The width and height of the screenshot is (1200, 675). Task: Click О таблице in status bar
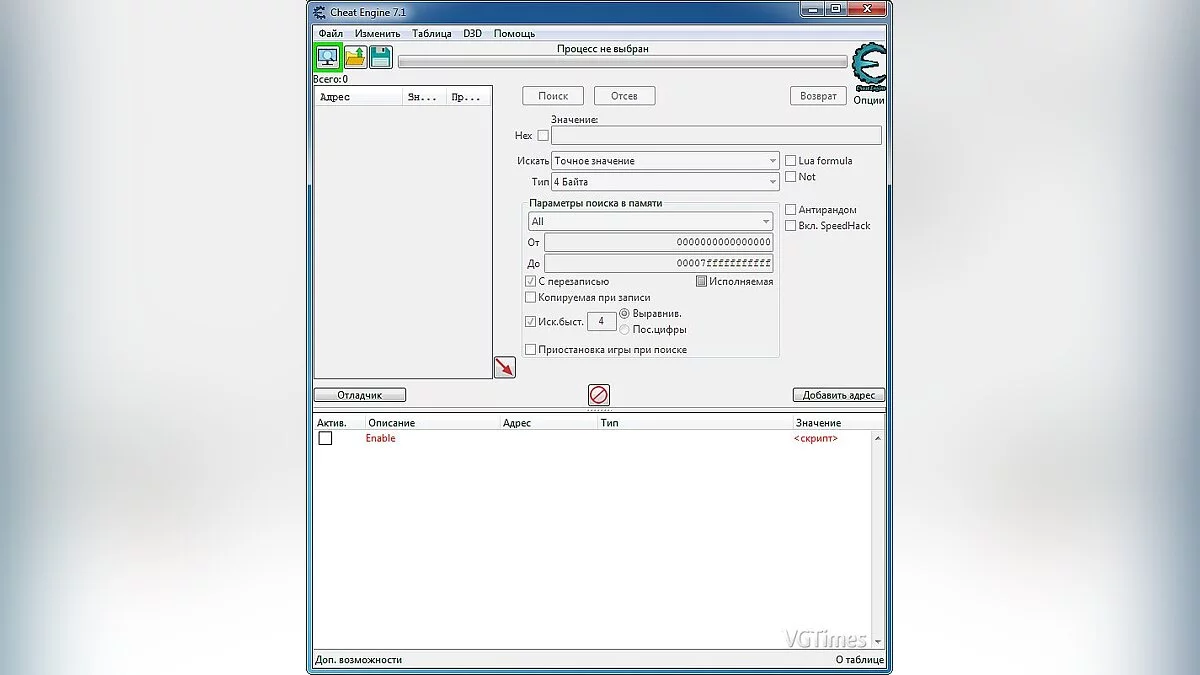[860, 660]
